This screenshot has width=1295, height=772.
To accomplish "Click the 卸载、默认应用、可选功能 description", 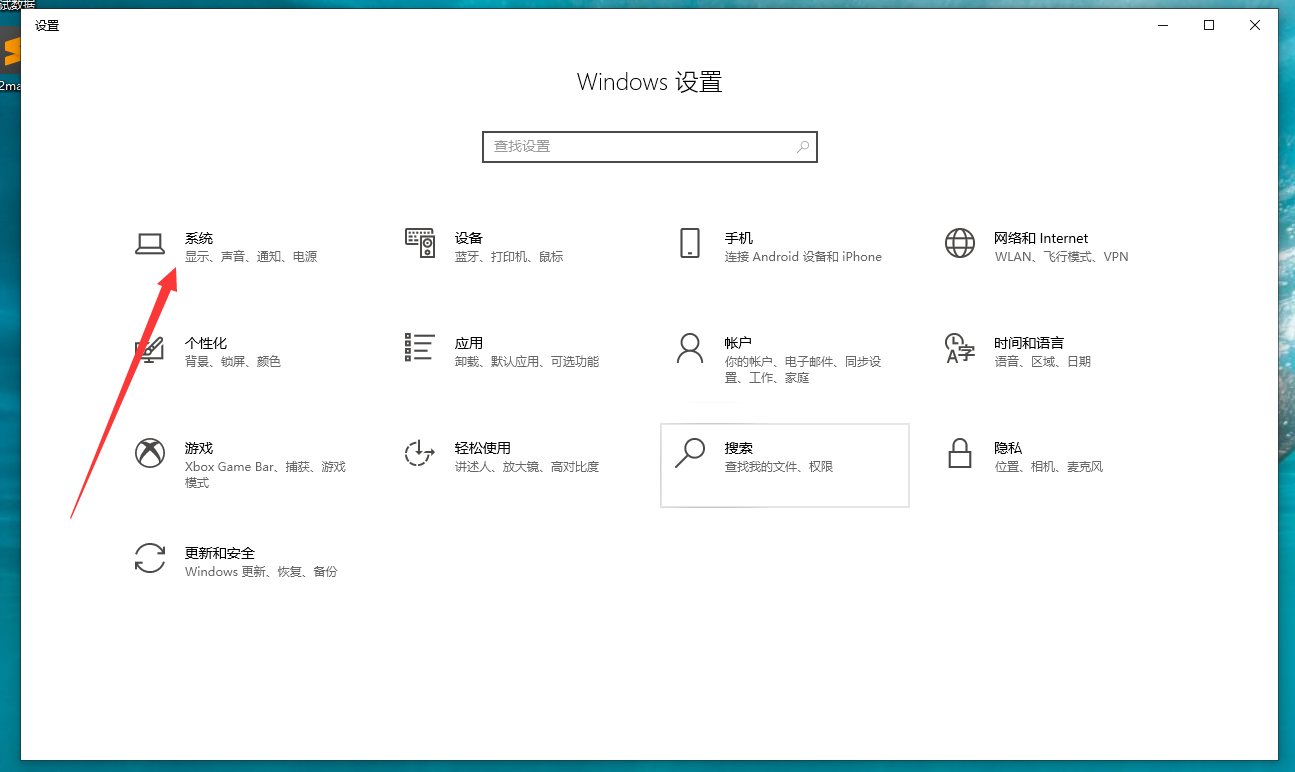I will 527,362.
